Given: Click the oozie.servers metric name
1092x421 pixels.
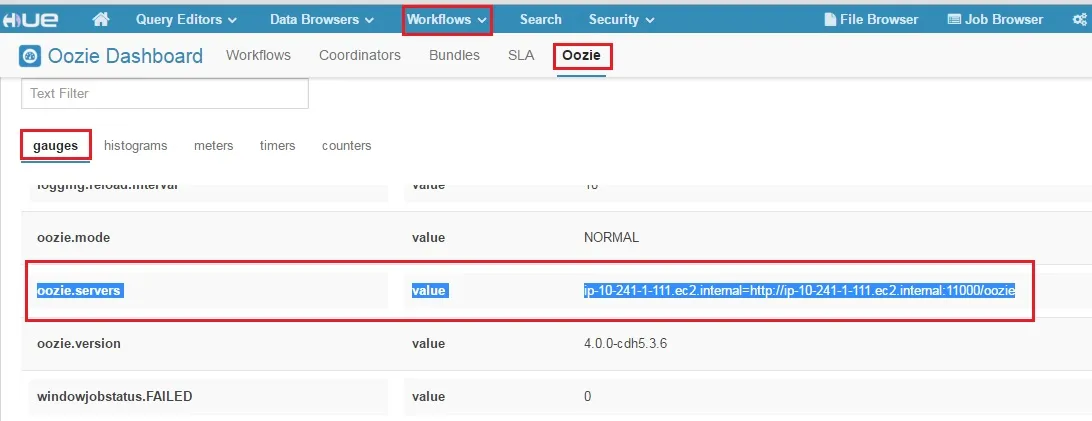Looking at the screenshot, I should [80, 290].
